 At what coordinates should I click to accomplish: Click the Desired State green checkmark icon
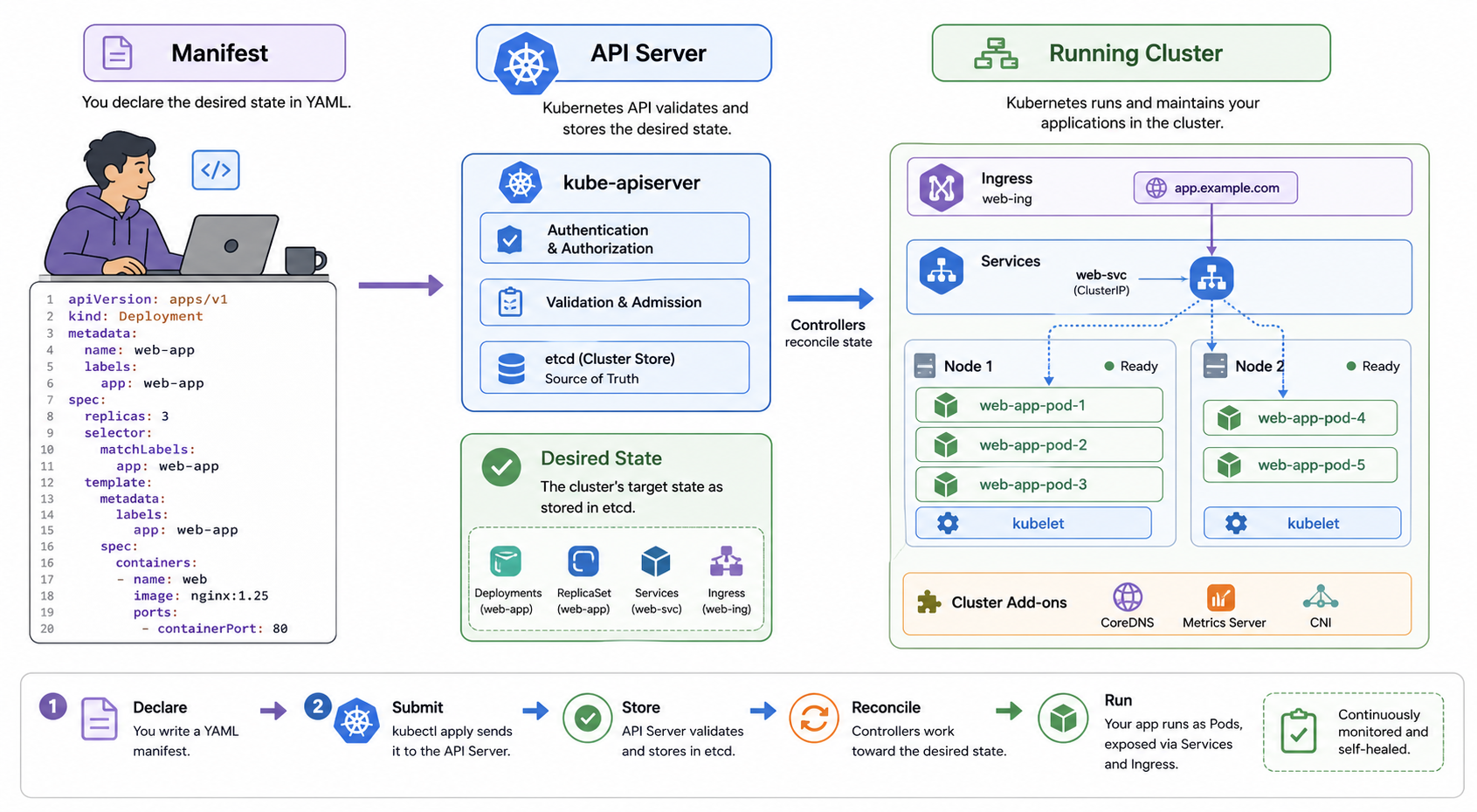501,468
